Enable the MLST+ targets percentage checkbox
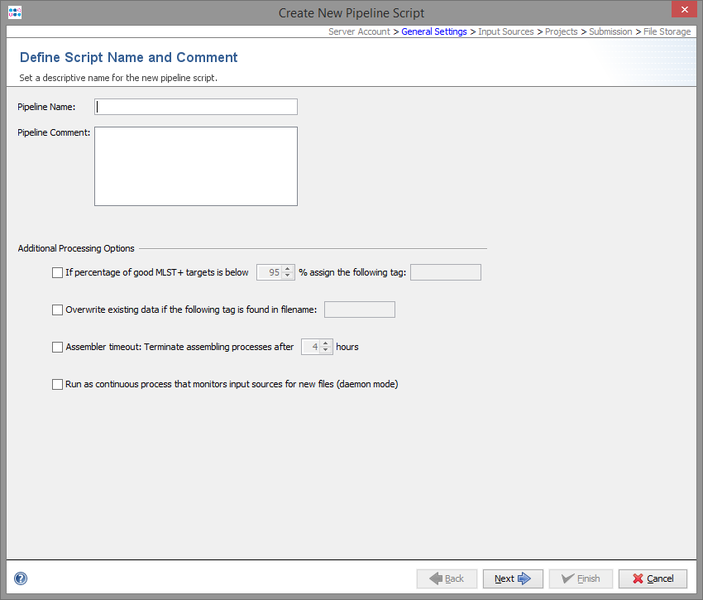This screenshot has height=600, width=703. [57, 273]
